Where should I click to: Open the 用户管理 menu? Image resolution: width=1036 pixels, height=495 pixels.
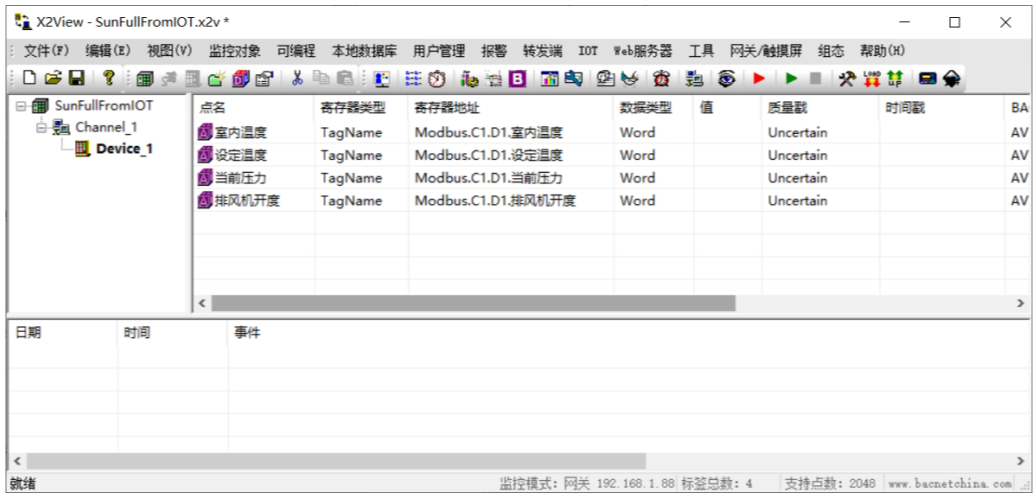(x=439, y=51)
